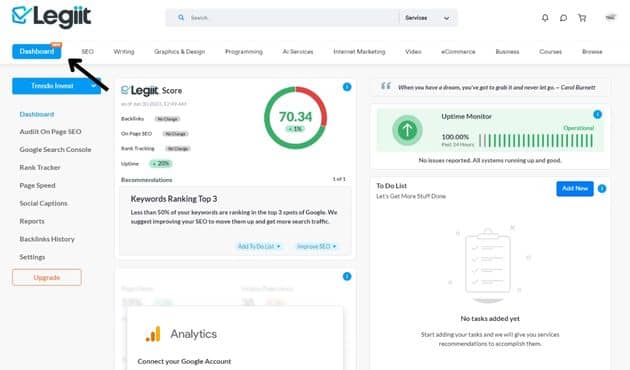Screen dimensions: 630x370
Task: Click the Add New task button
Action: coord(575,188)
